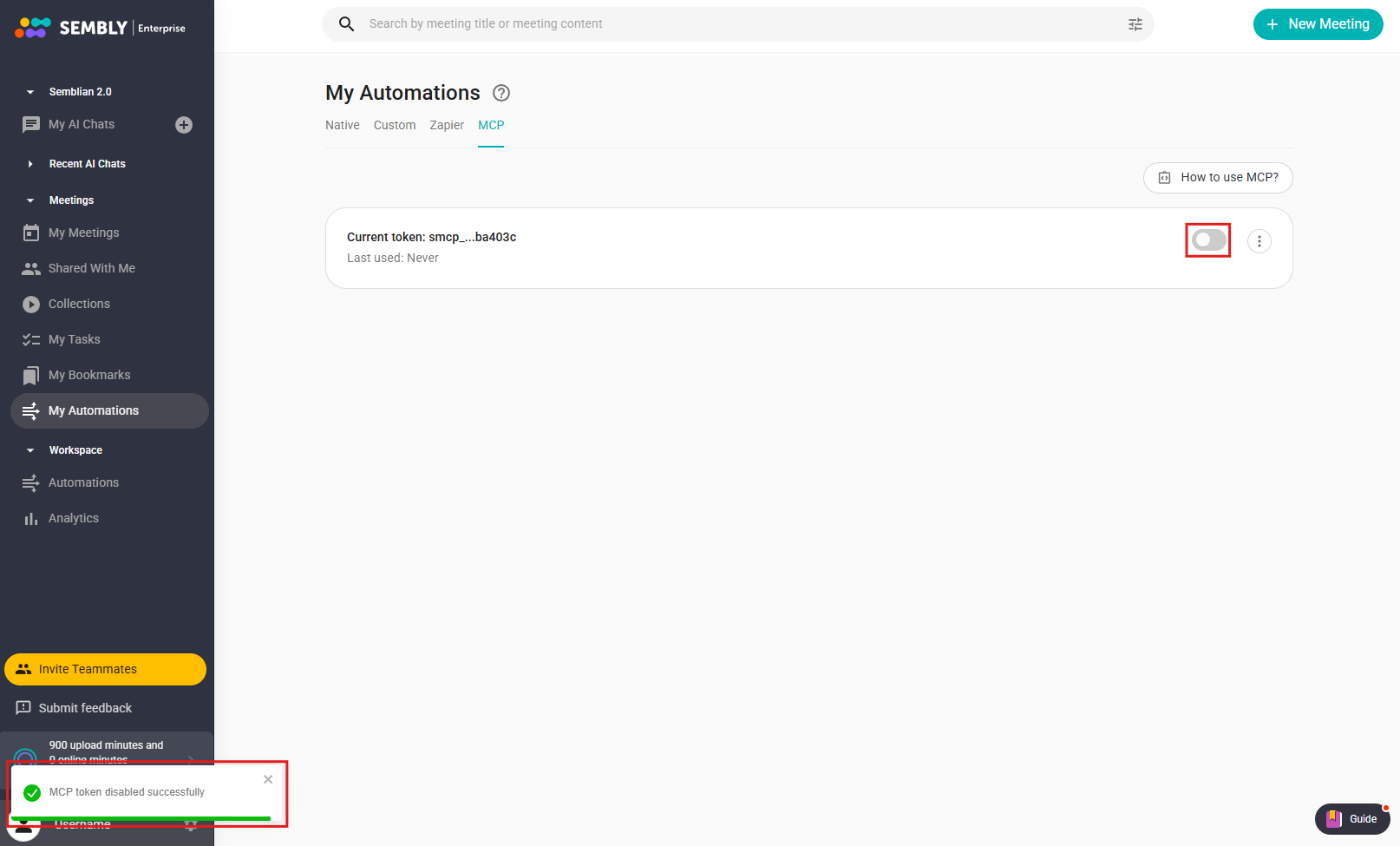Open search filter options icon
The image size is (1400, 846).
point(1135,24)
